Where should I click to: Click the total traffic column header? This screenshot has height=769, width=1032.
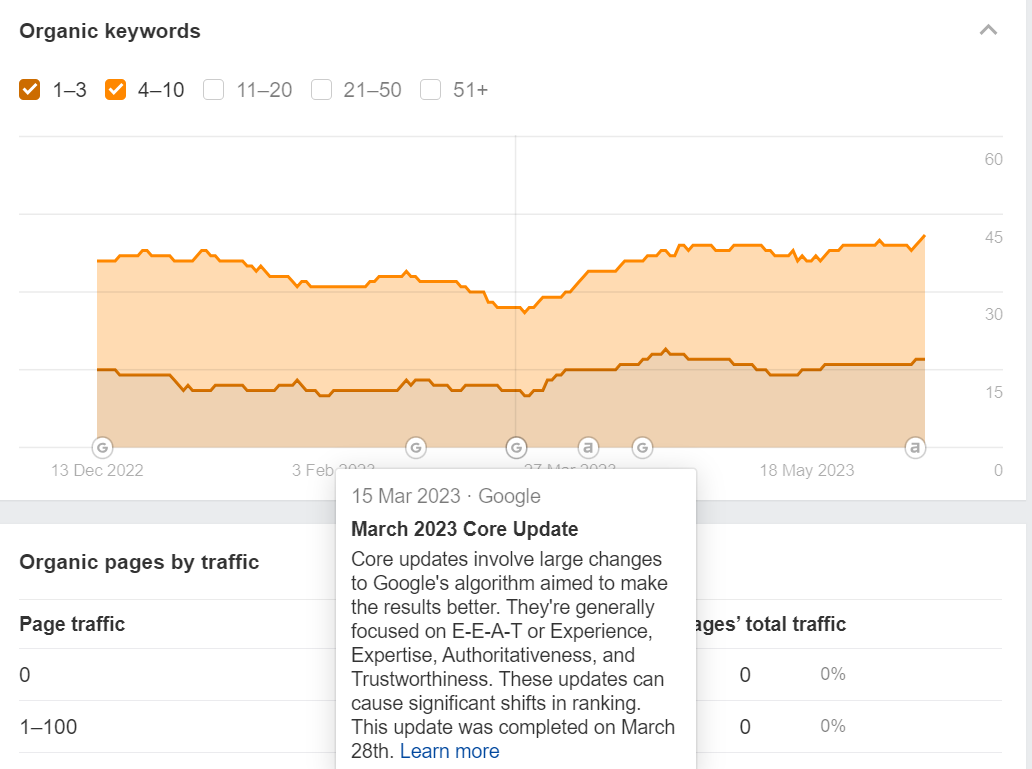point(768,624)
